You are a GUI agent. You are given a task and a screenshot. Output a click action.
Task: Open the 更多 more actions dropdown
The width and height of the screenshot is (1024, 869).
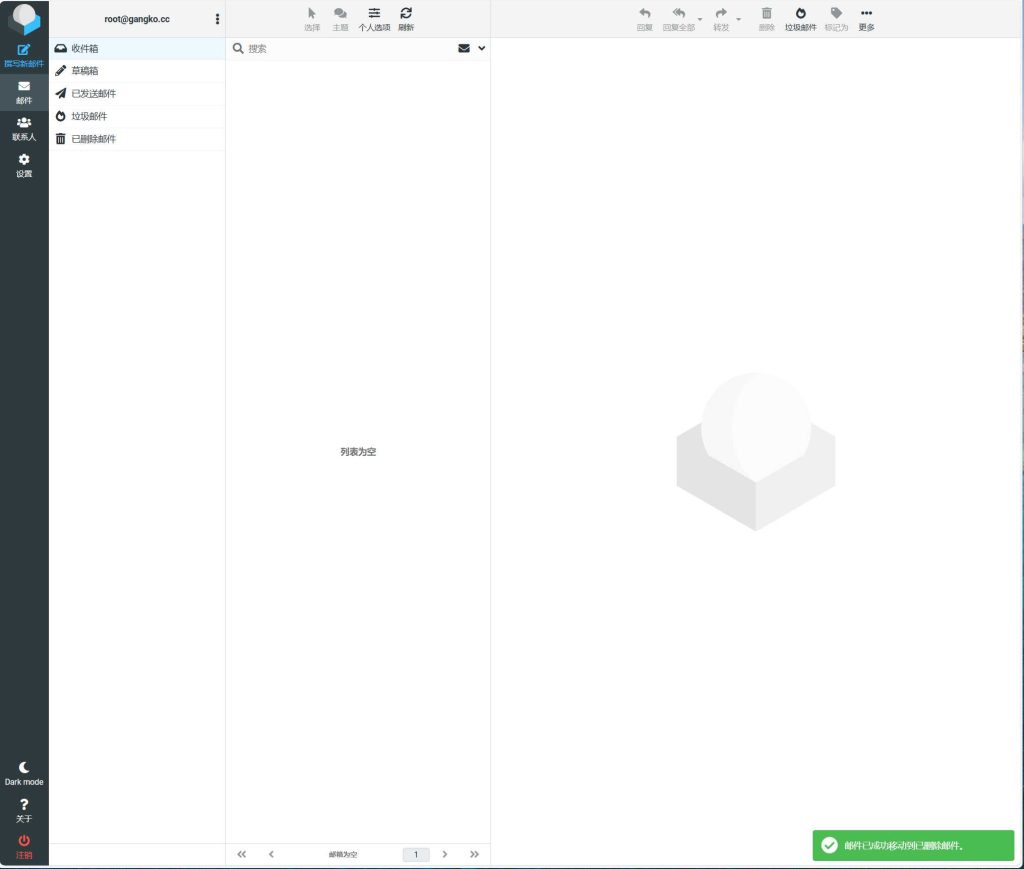[866, 18]
